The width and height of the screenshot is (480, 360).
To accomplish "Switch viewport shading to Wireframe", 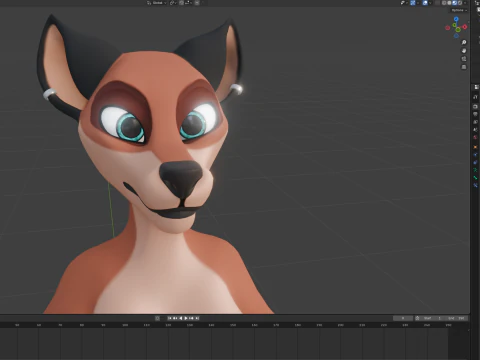I will pos(444,3).
